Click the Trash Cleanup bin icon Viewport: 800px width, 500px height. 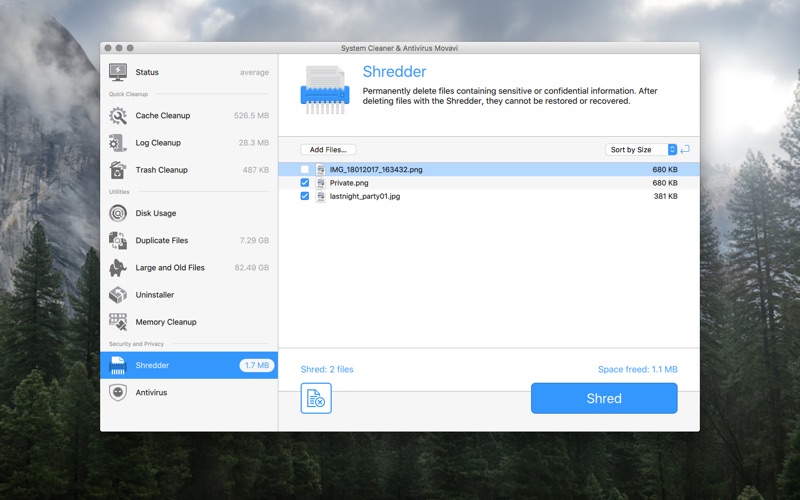tap(118, 170)
